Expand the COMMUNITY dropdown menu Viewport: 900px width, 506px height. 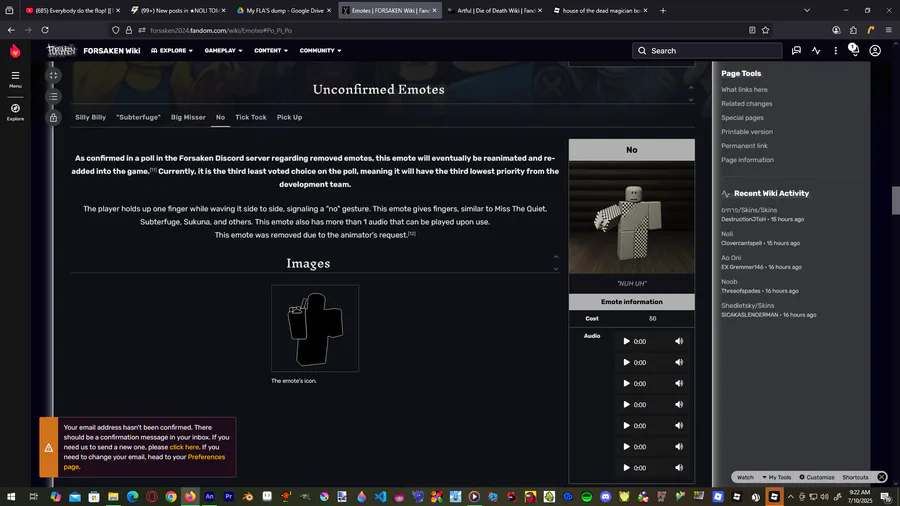(x=320, y=50)
